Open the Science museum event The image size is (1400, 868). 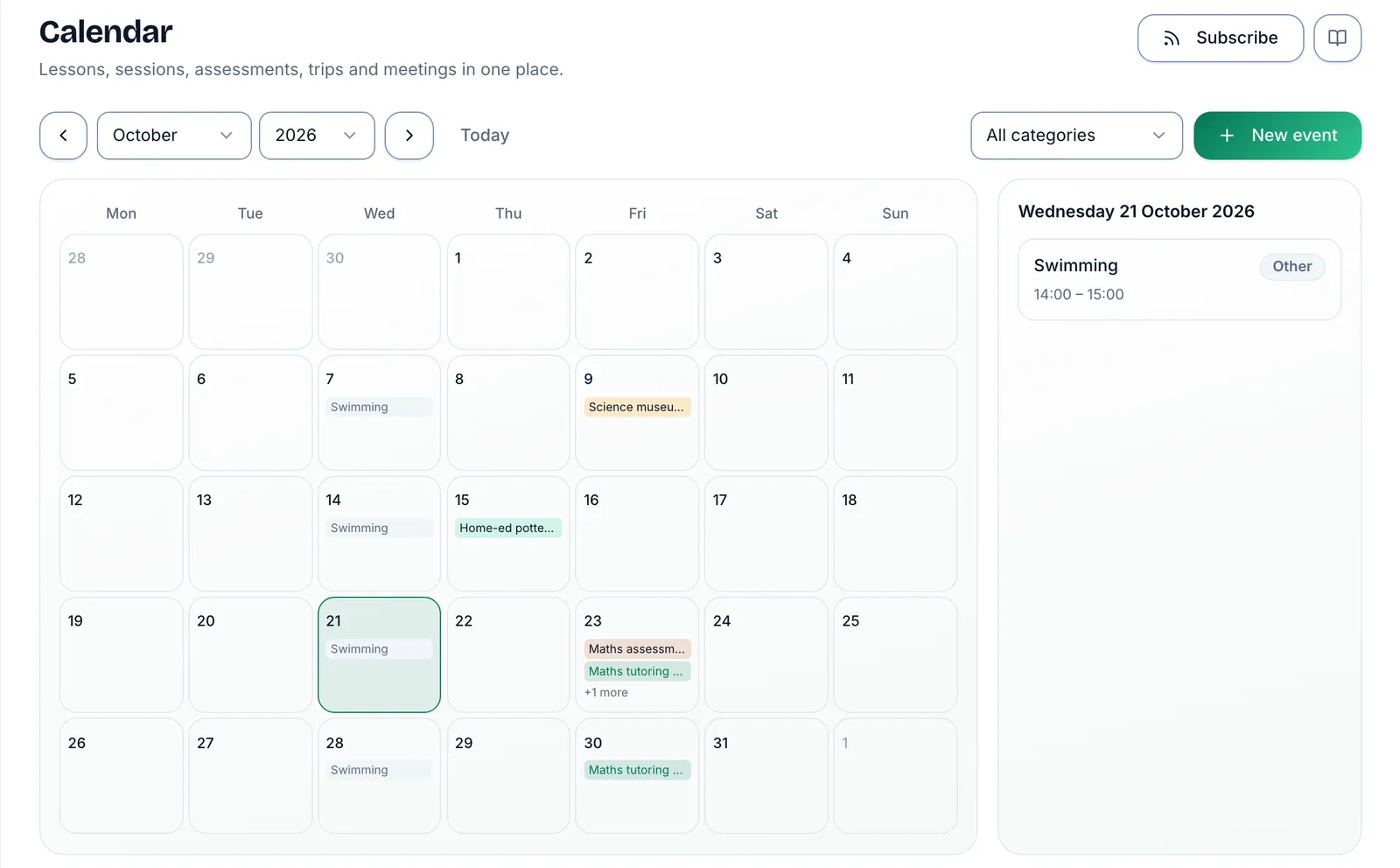tap(637, 407)
